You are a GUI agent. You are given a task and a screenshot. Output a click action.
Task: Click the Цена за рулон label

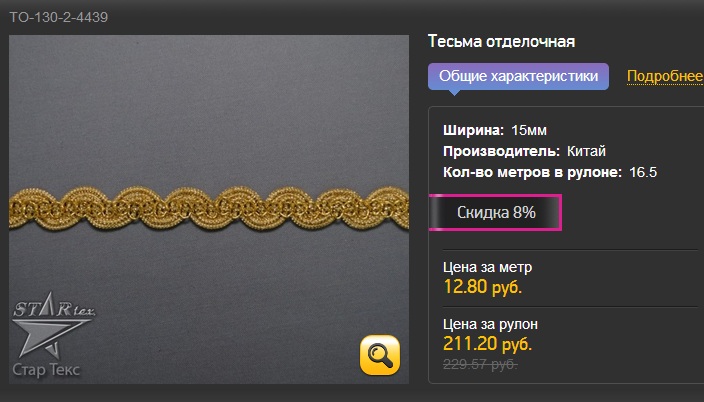(x=490, y=324)
